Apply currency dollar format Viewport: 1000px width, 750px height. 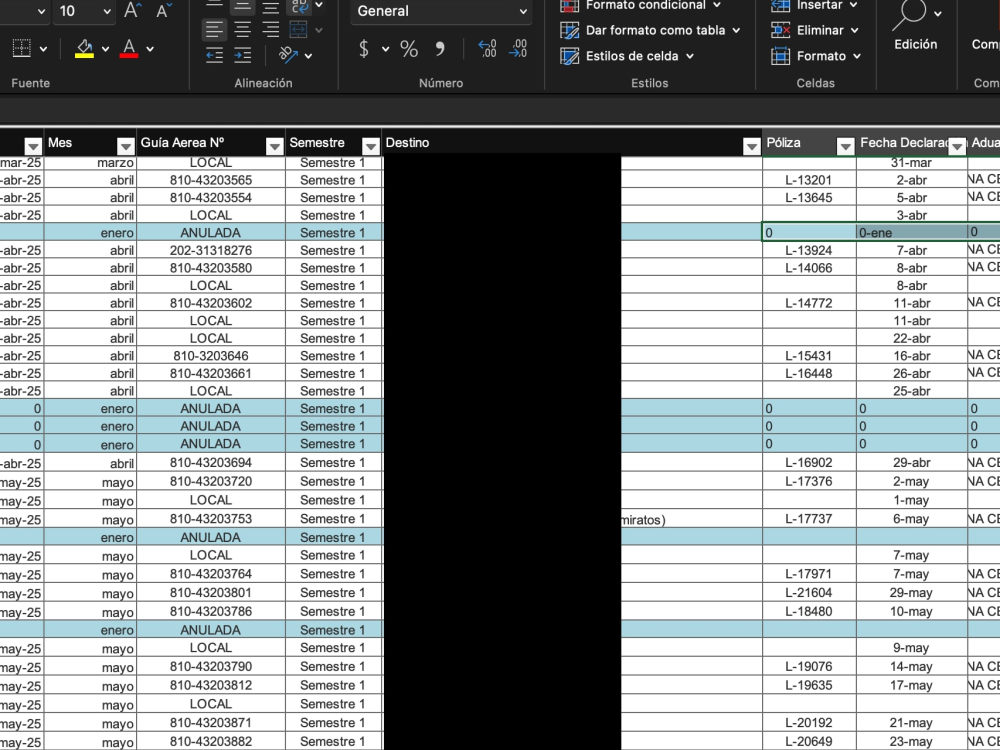(x=364, y=48)
